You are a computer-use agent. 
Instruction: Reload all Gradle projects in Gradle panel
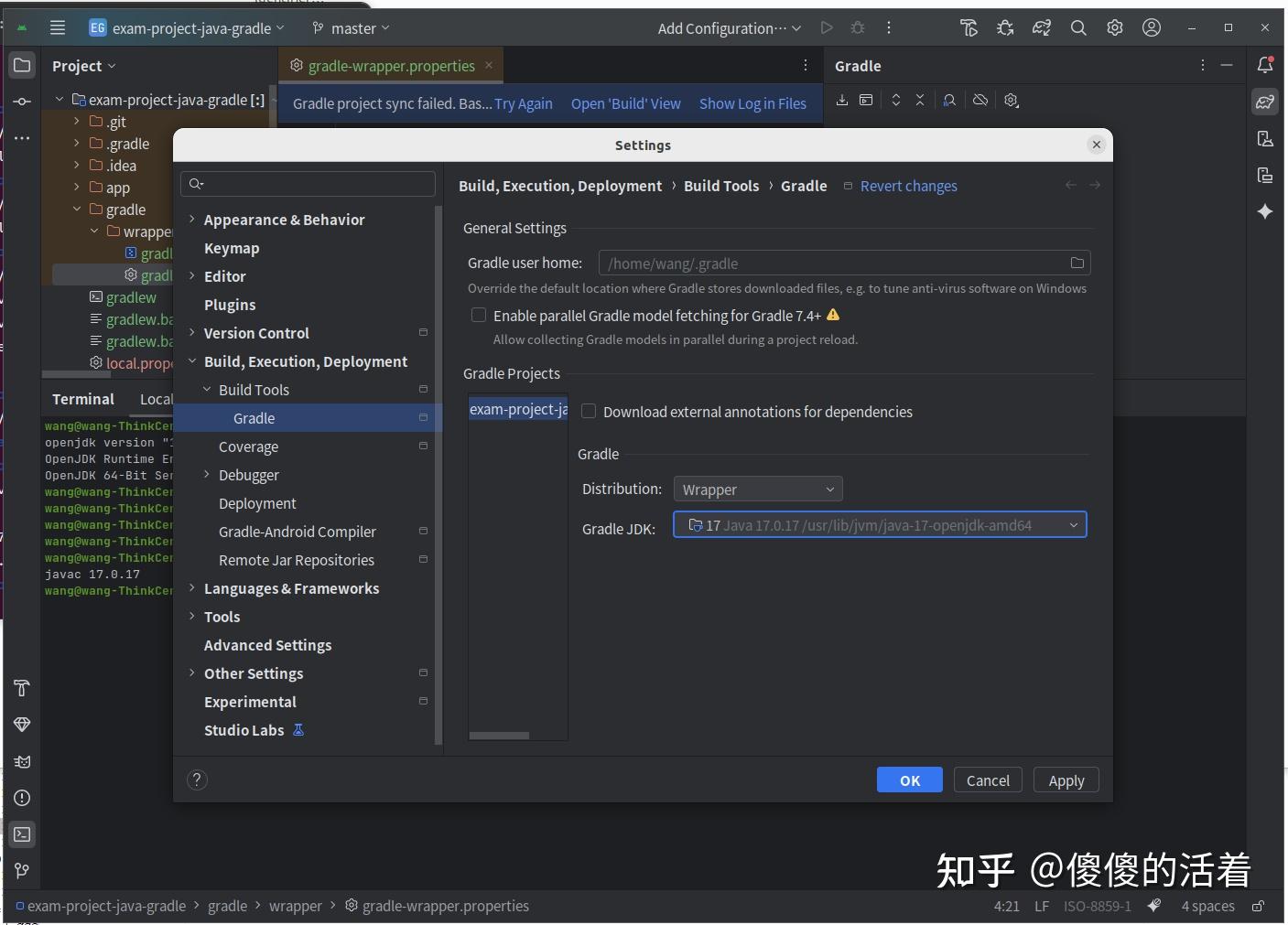point(842,100)
